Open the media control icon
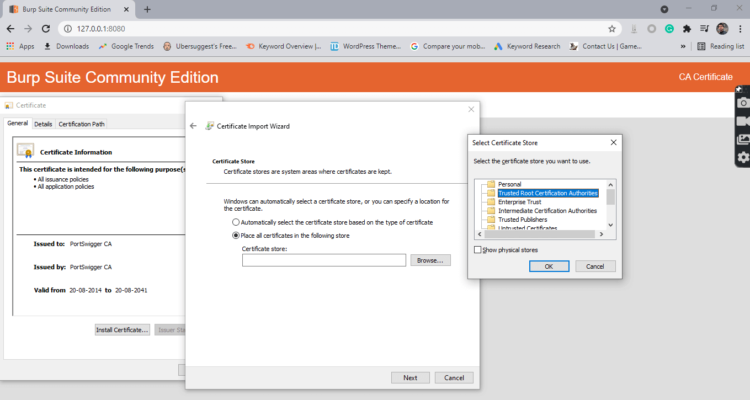The height and width of the screenshot is (400, 750). (x=704, y=29)
